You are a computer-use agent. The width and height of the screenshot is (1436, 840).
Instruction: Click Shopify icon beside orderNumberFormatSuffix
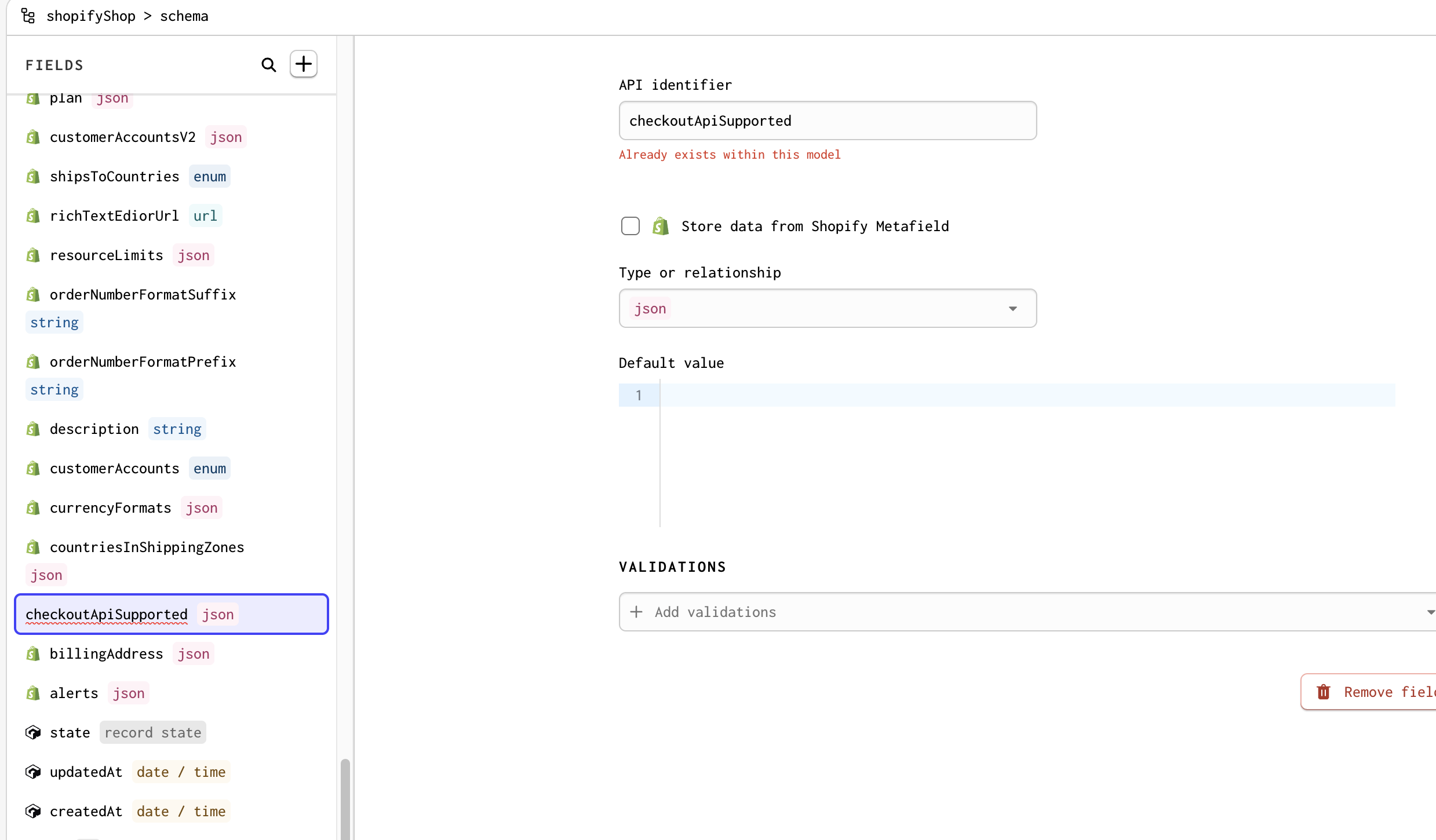point(33,295)
